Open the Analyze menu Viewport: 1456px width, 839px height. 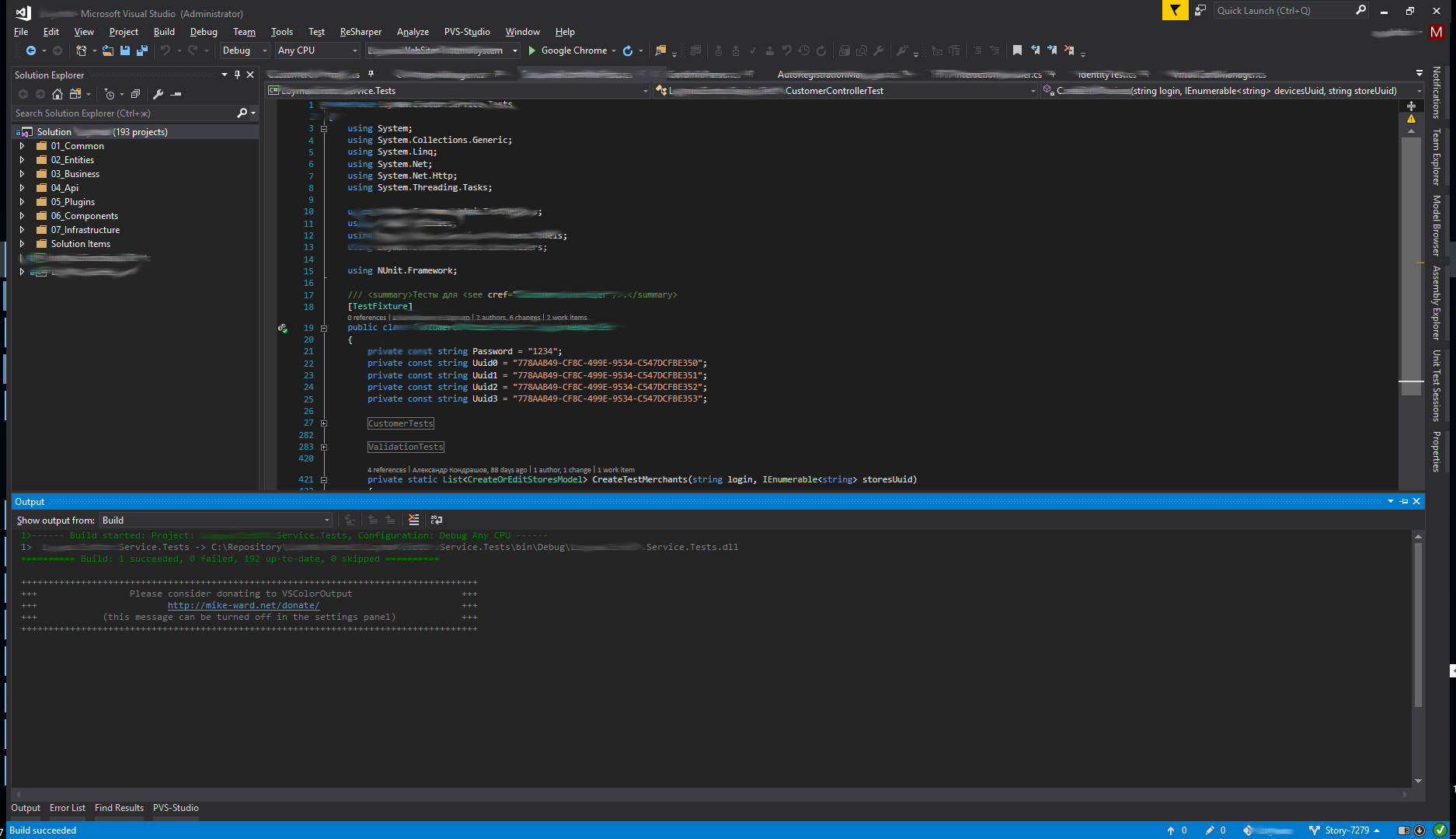pyautogui.click(x=413, y=32)
